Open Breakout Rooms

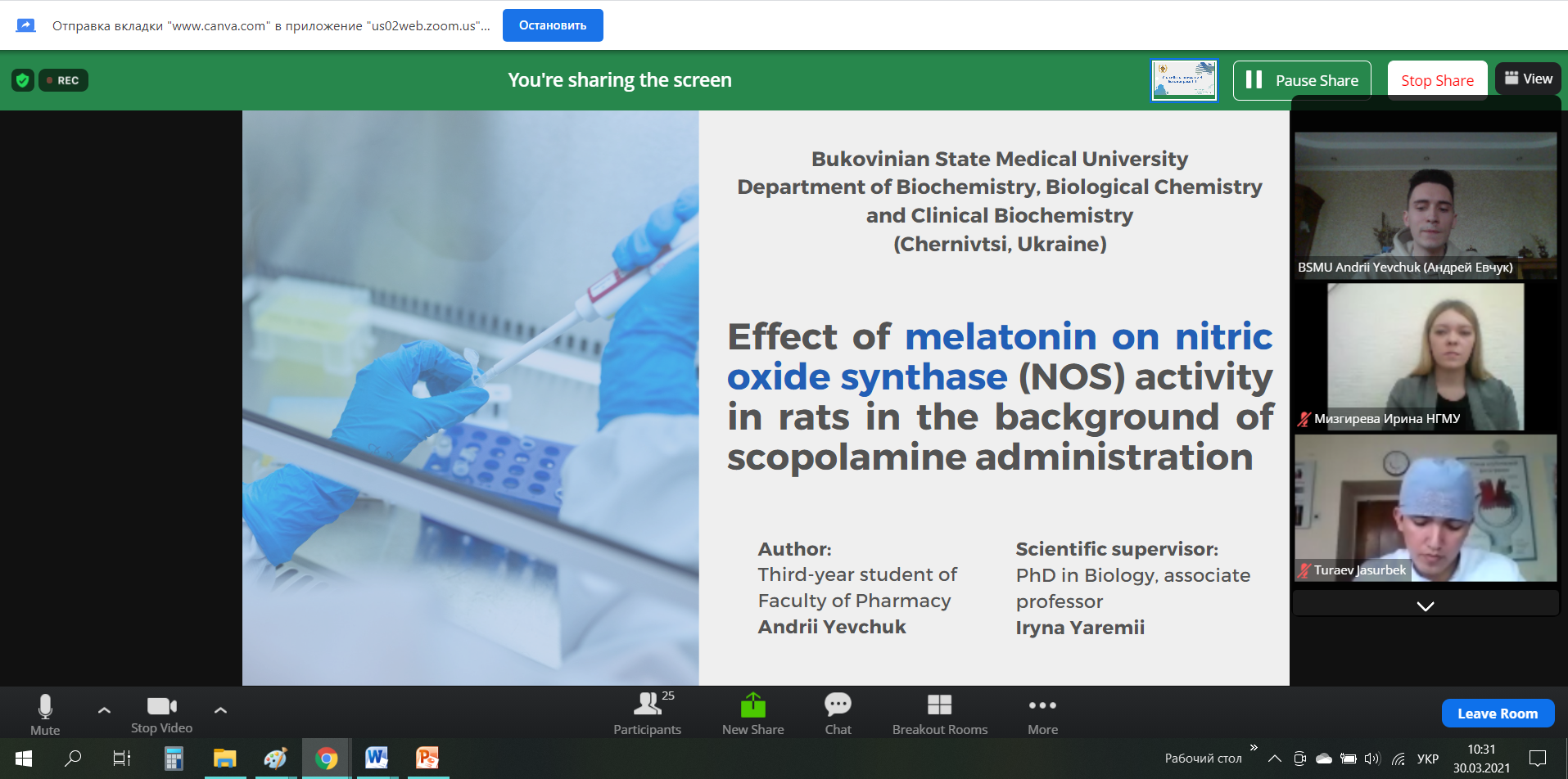tap(940, 714)
